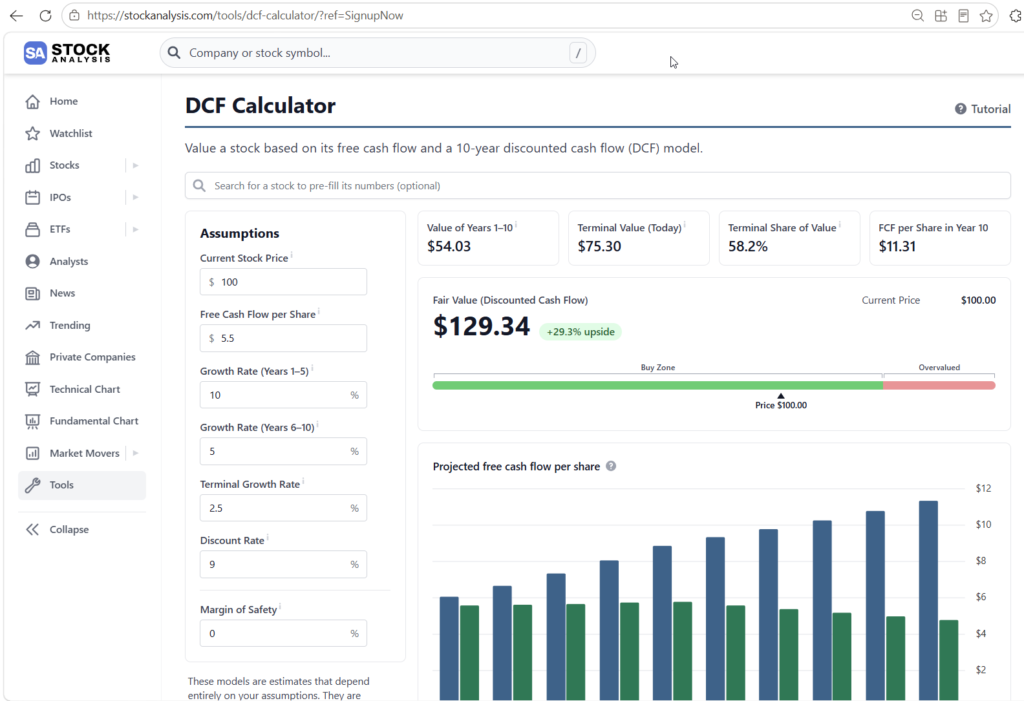
Task: Click the $129.34 fair value figure
Action: pos(481,326)
